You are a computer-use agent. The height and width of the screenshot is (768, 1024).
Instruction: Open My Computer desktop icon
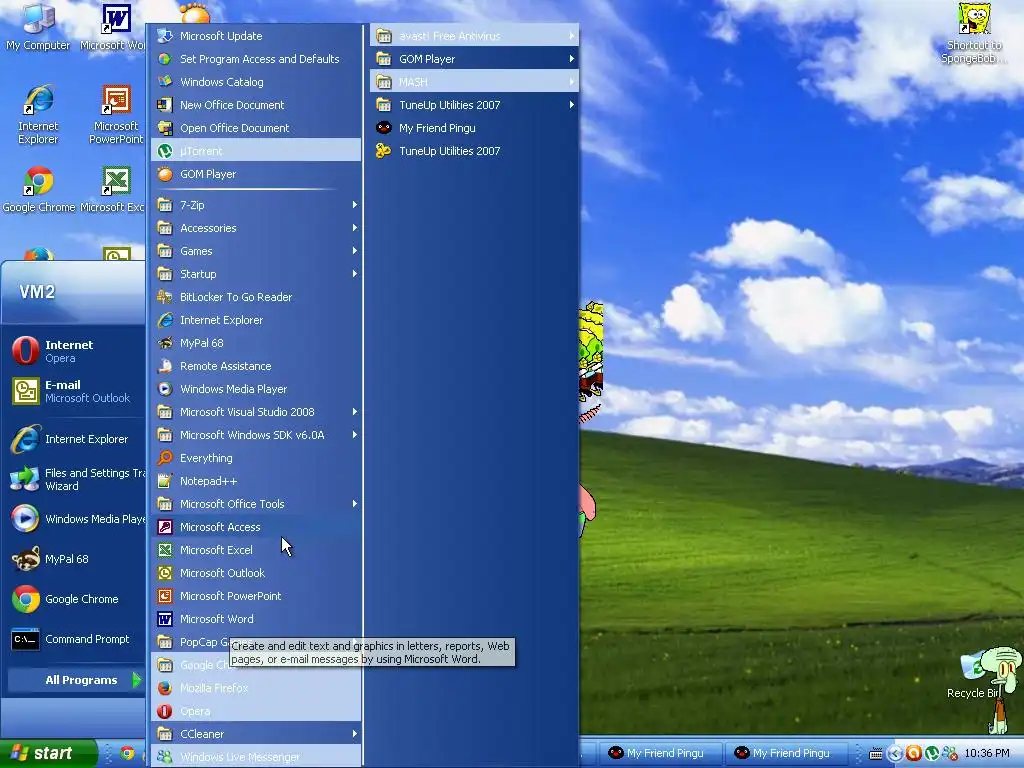(x=38, y=27)
